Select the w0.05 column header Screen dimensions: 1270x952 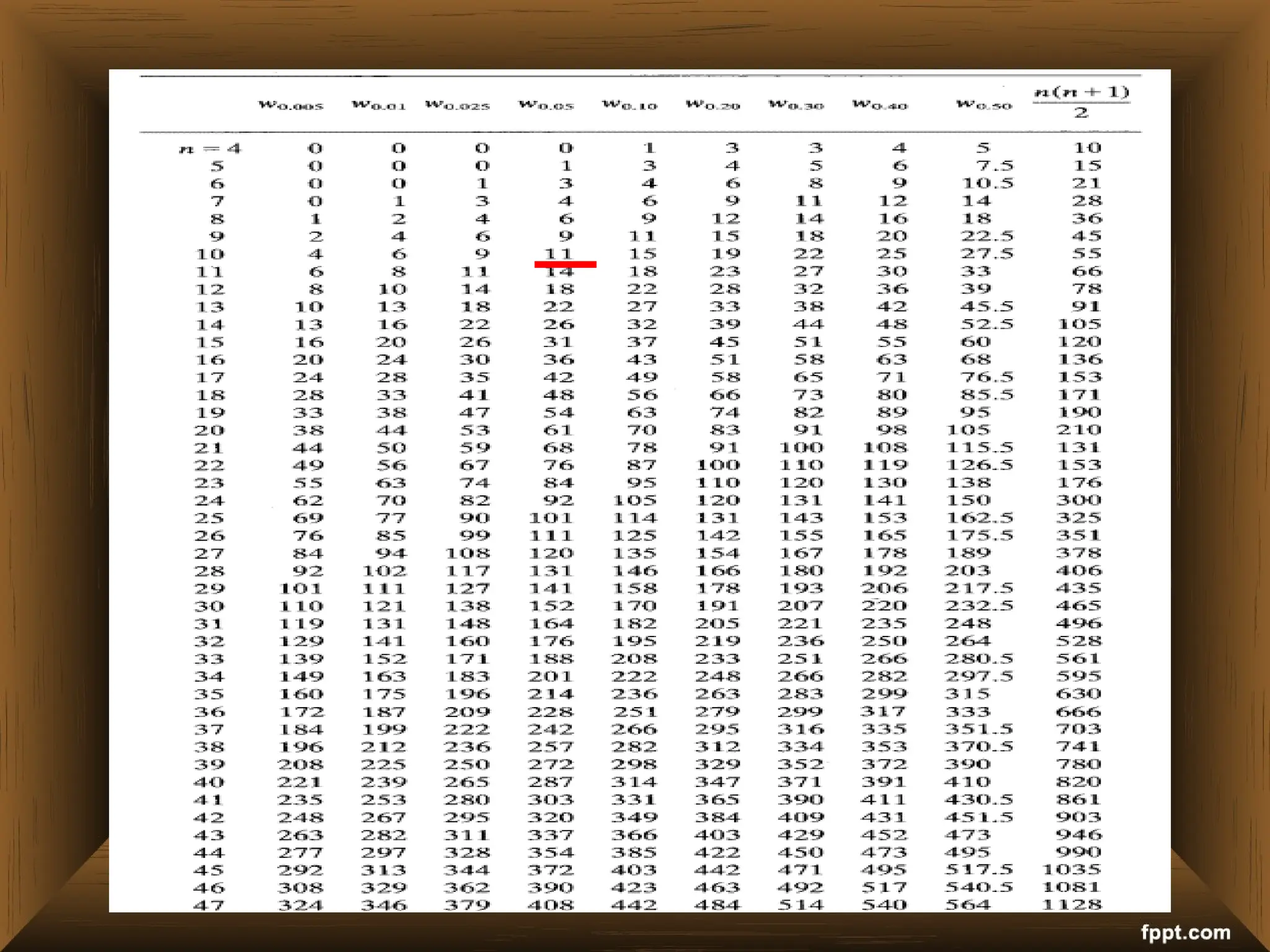(546, 105)
